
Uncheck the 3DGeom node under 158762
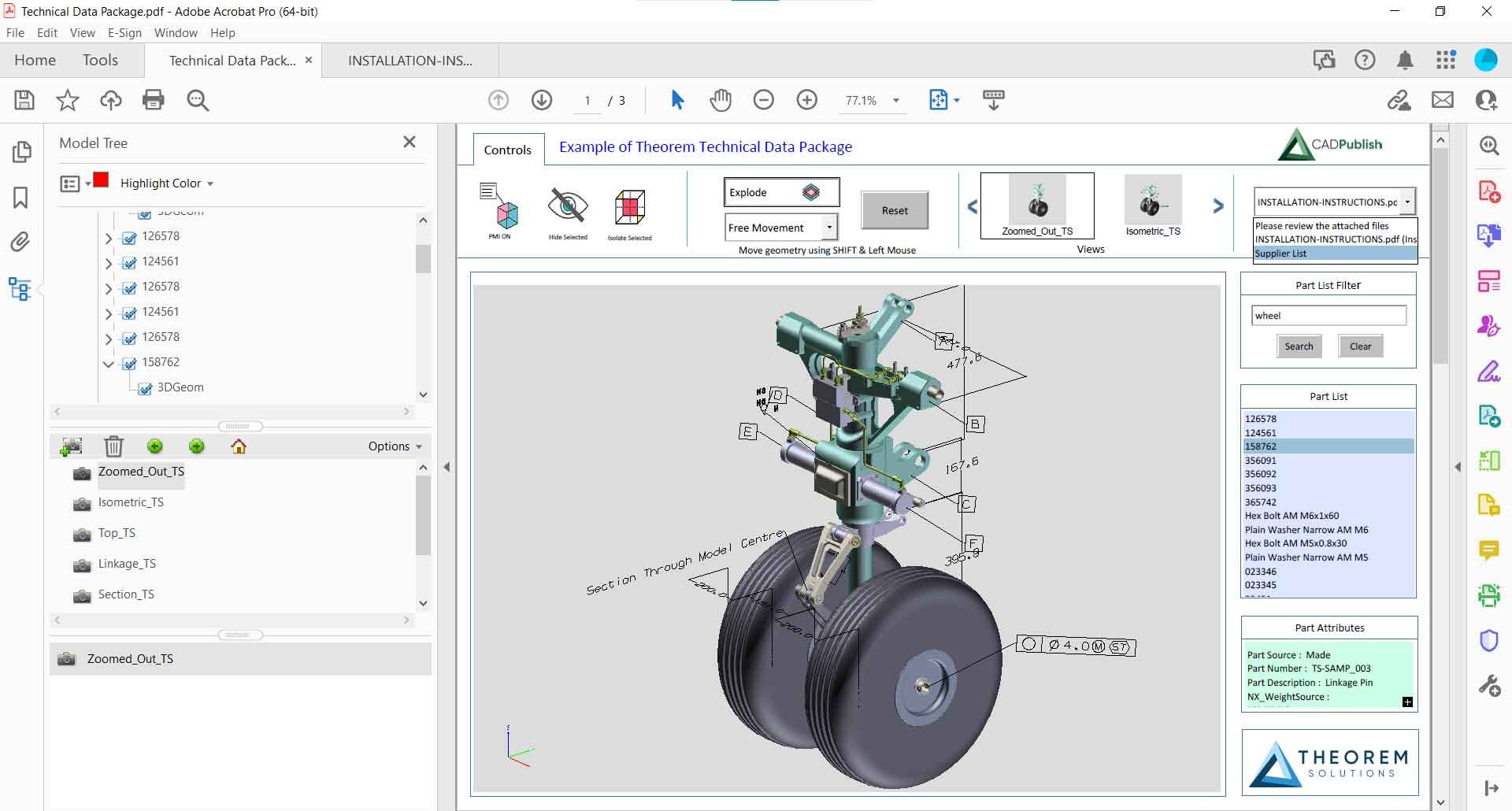click(x=145, y=388)
